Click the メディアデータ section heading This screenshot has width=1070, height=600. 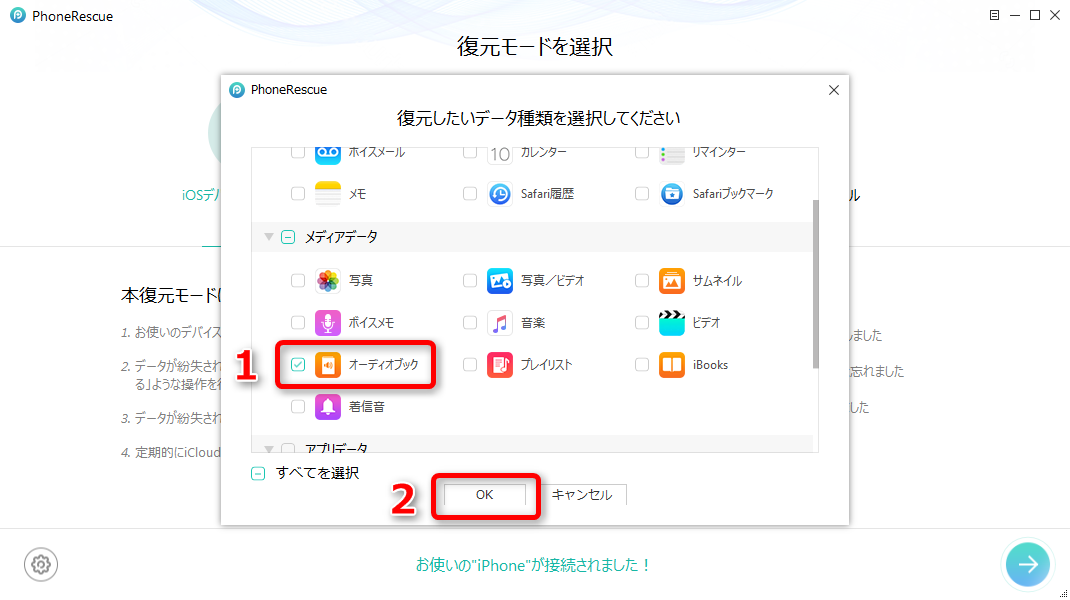[x=341, y=237]
